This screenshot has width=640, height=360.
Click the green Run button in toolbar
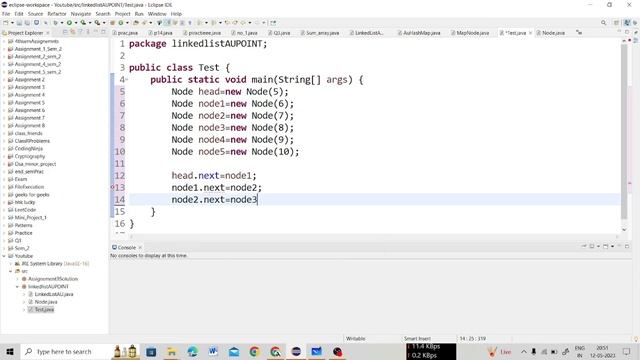click(69, 23)
